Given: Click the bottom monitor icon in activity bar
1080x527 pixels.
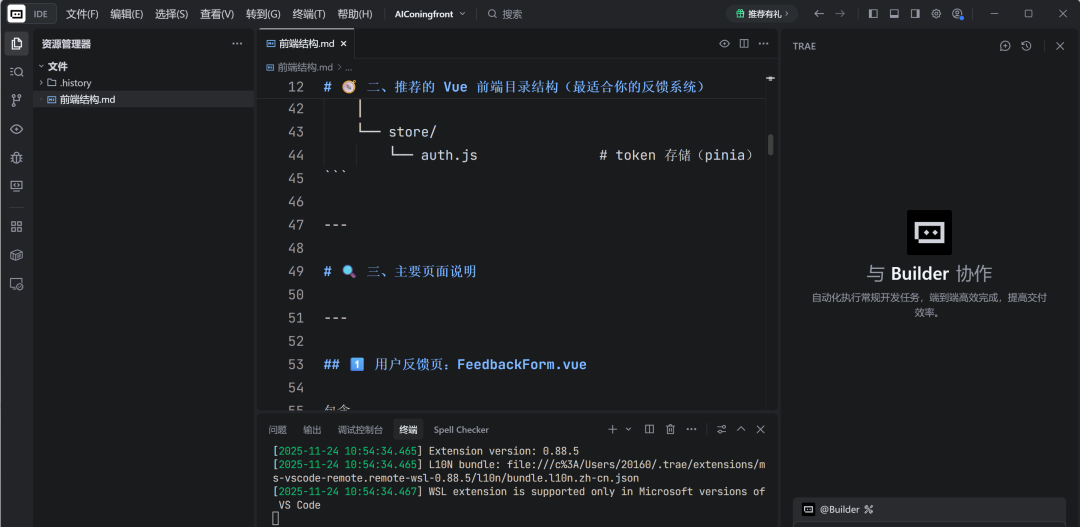Looking at the screenshot, I should [17, 284].
